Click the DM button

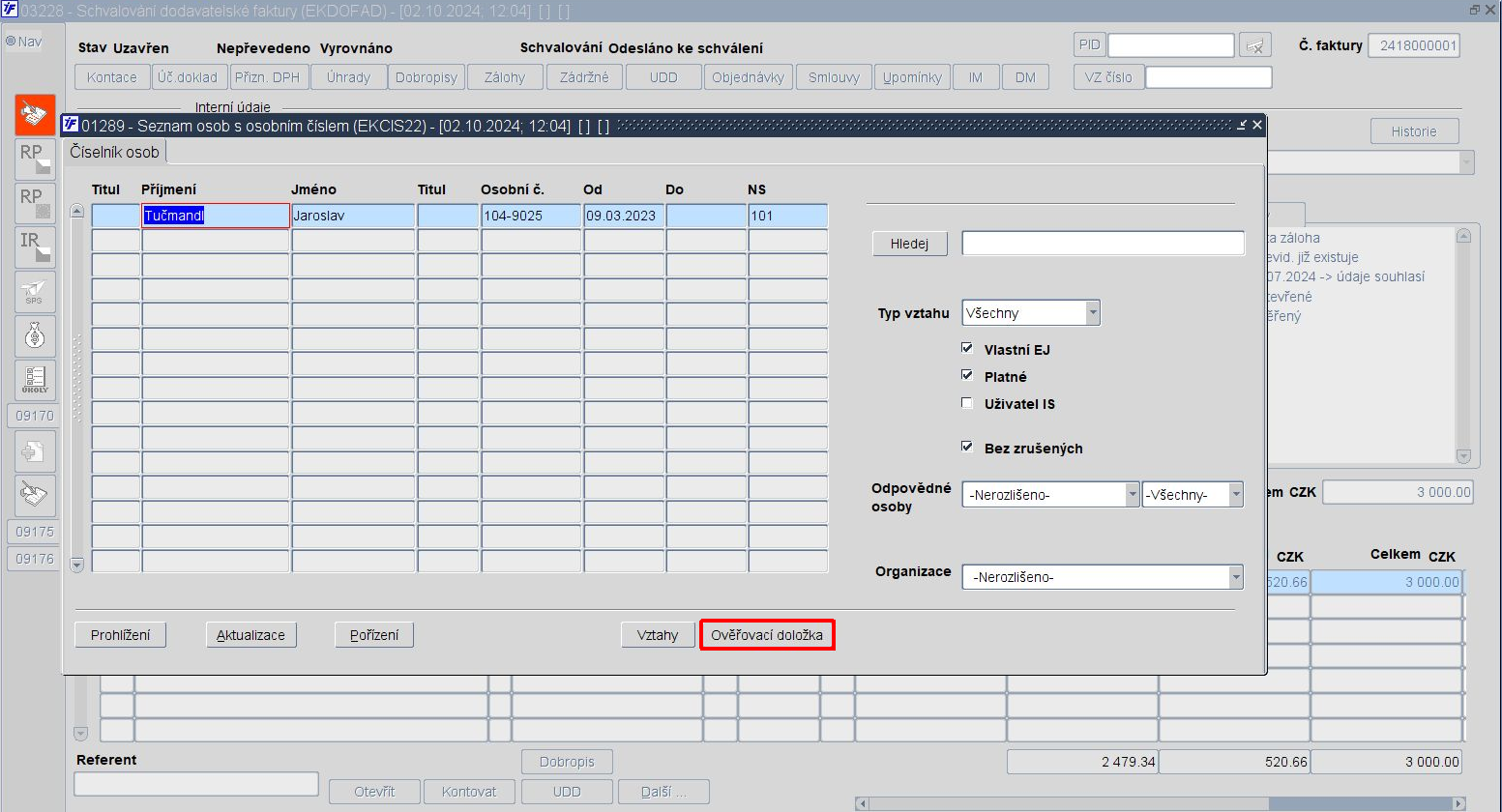[x=1025, y=77]
